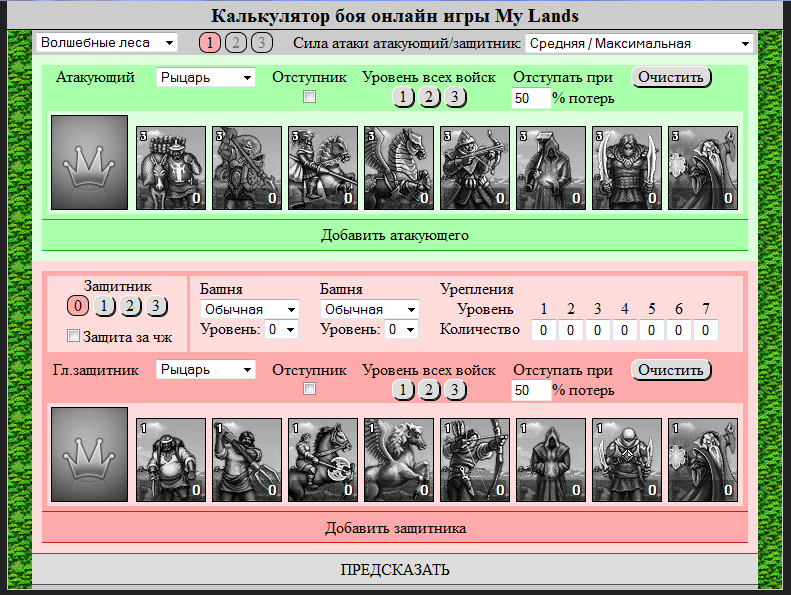Click fortification level 7 quantity field
The width and height of the screenshot is (791, 595).
(706, 330)
